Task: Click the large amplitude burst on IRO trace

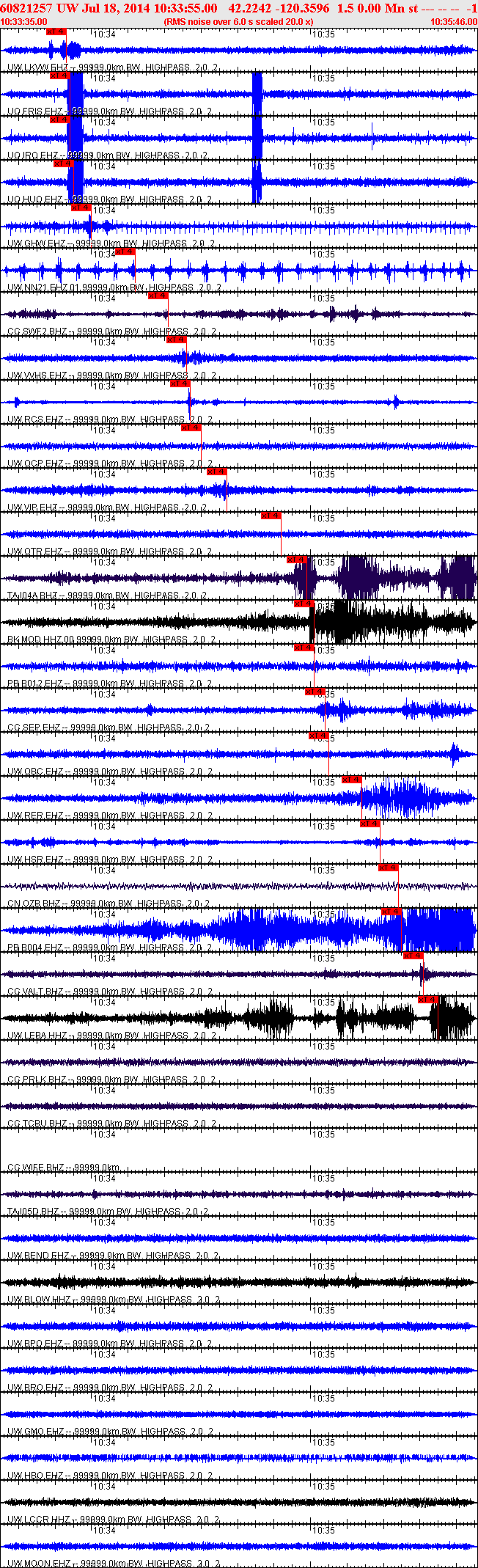Action: [75, 138]
